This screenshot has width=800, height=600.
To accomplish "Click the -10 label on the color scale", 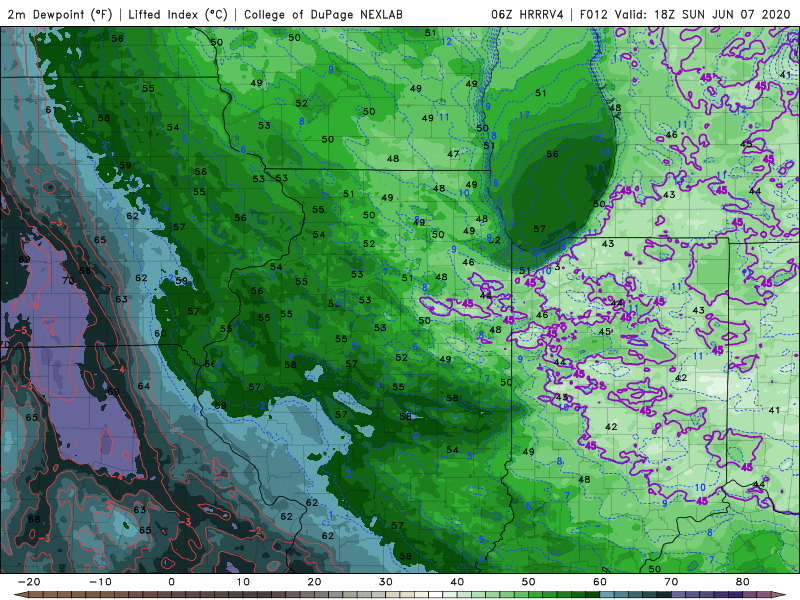I will [x=100, y=582].
